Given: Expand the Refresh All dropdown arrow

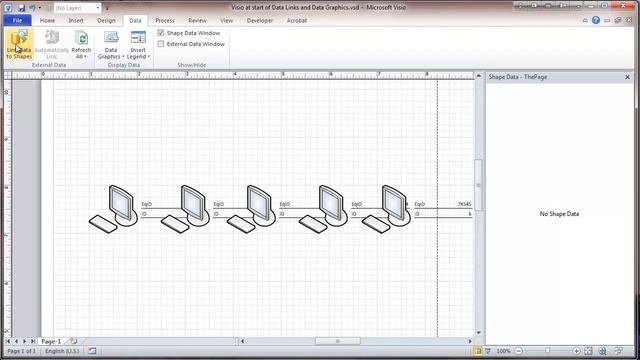Looking at the screenshot, I should tap(85, 57).
